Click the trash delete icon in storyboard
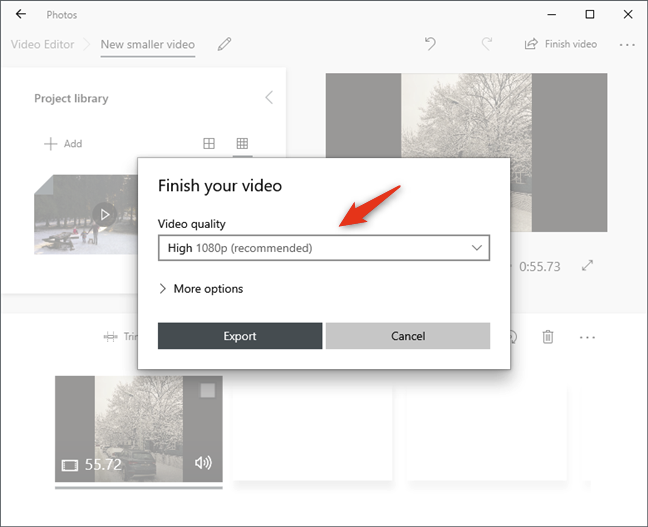Viewport: 648px width, 527px height. point(548,337)
